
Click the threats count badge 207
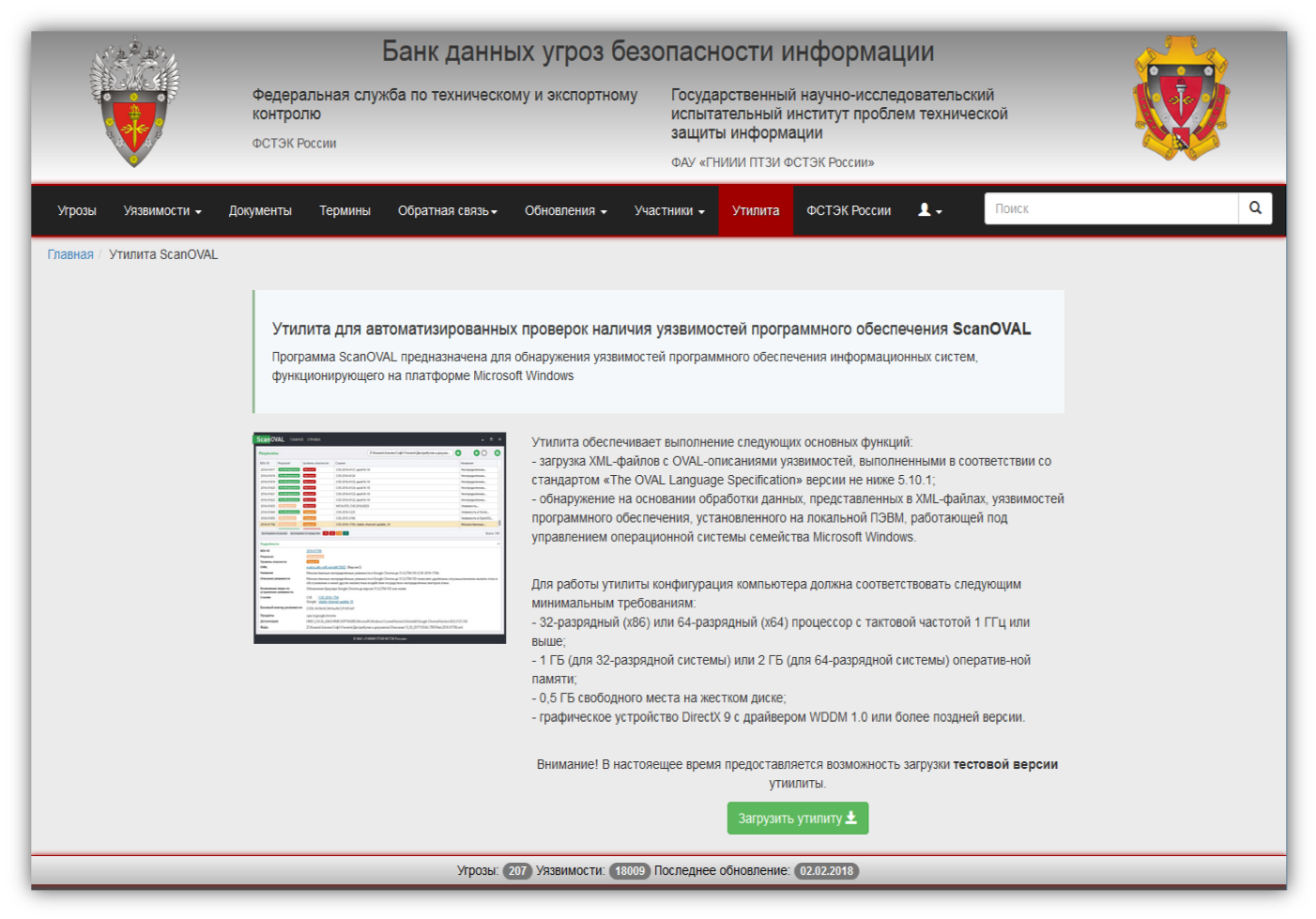(x=517, y=871)
